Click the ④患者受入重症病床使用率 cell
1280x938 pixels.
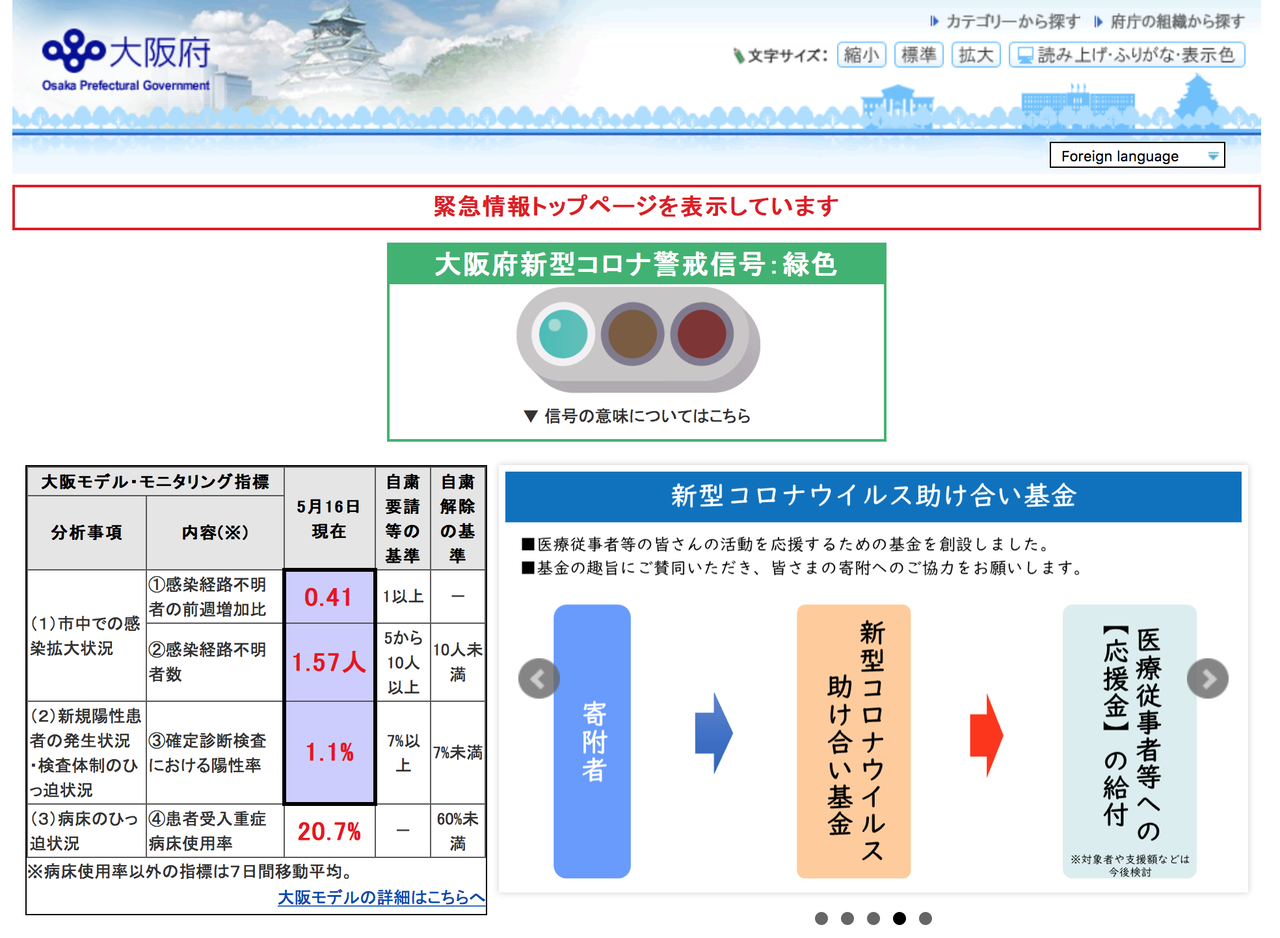[x=215, y=831]
